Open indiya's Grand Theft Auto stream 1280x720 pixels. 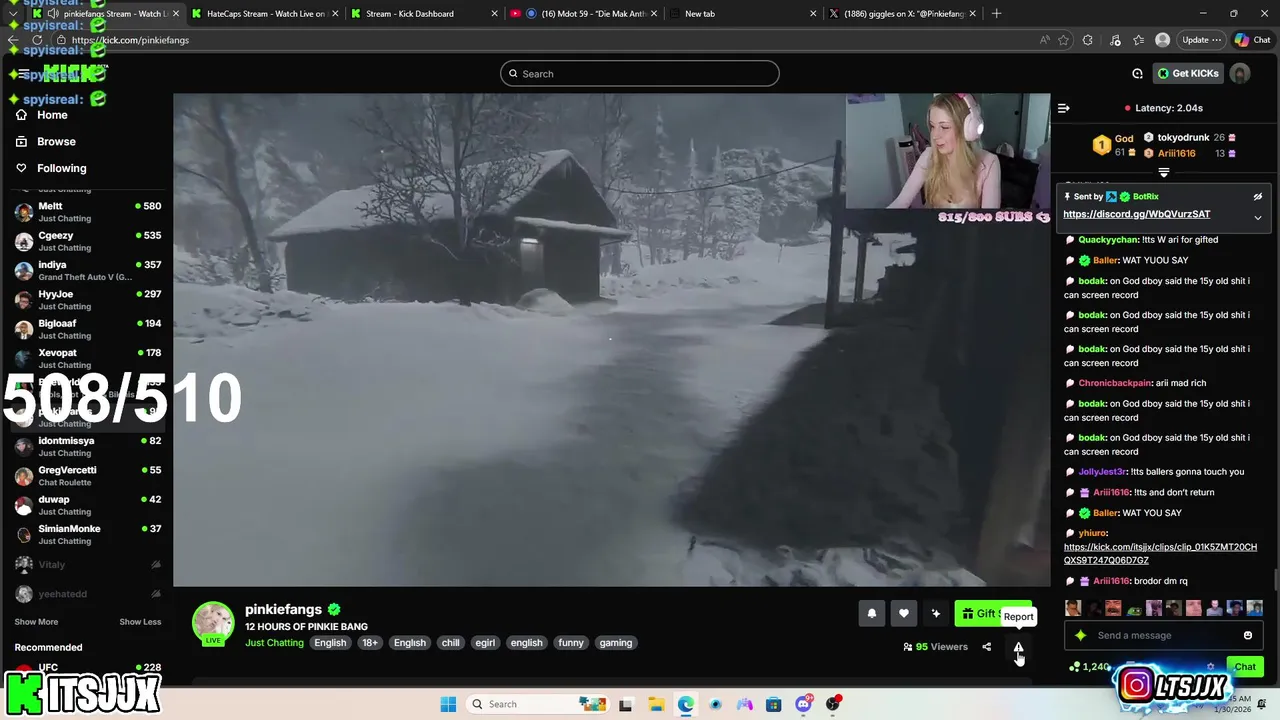(87, 270)
